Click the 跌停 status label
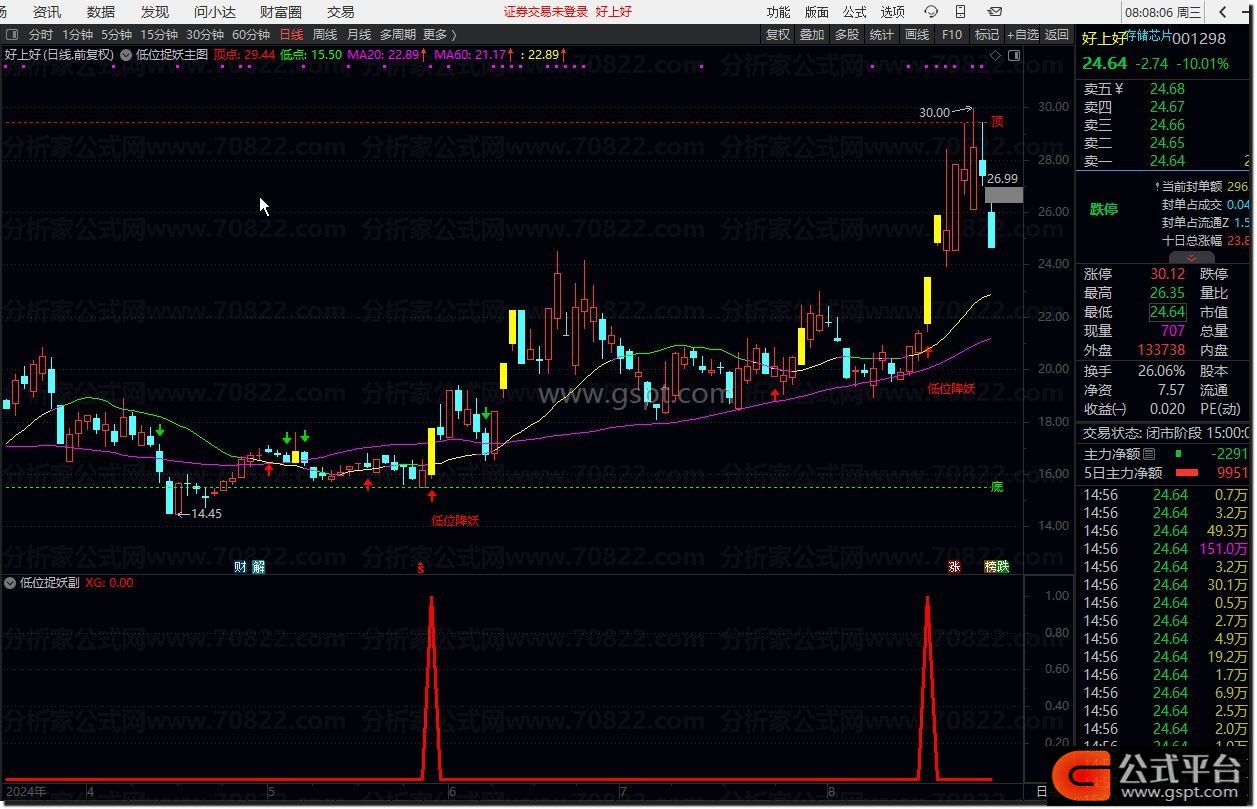The image size is (1257, 809). pyautogui.click(x=1104, y=209)
